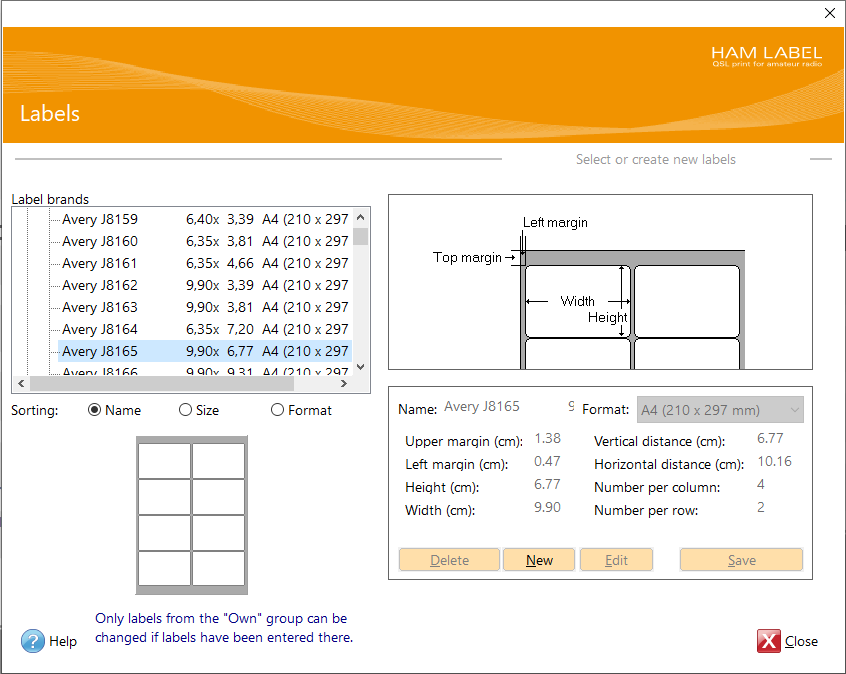Close the Labels dialog window
This screenshot has width=846, height=674.
coord(830,13)
